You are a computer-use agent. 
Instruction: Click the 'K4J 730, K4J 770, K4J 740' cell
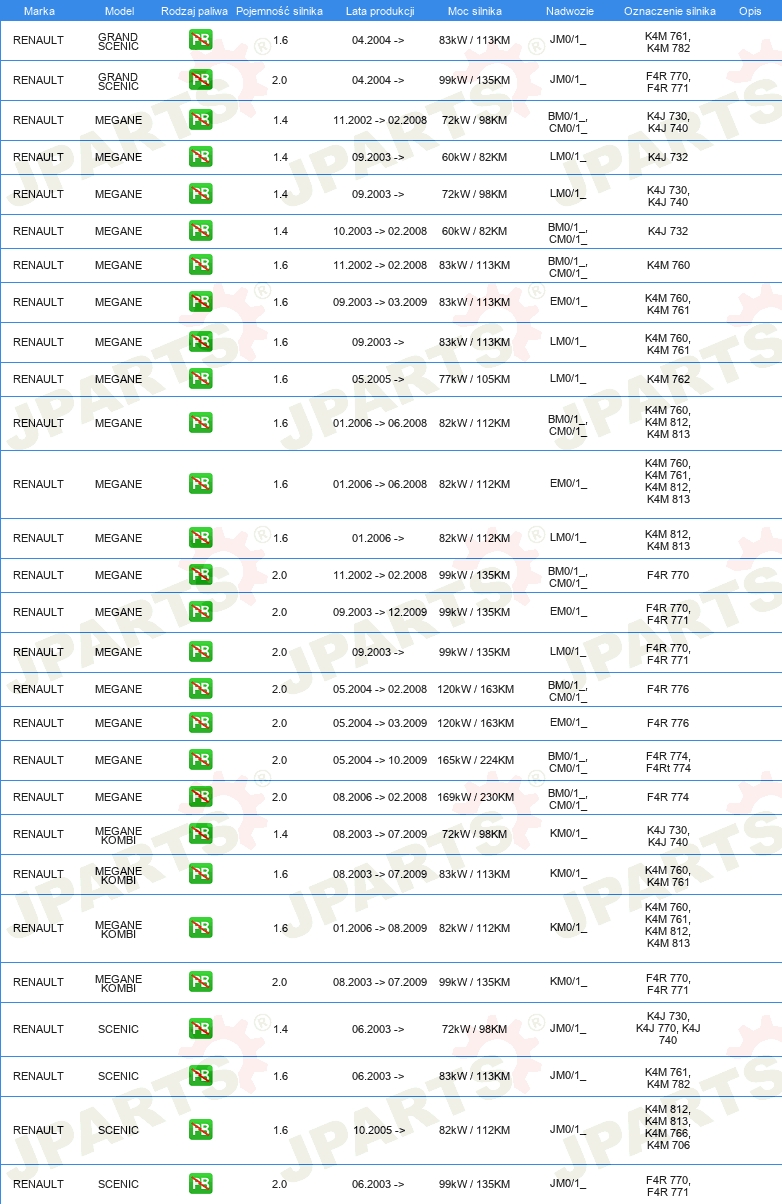pyautogui.click(x=668, y=1028)
